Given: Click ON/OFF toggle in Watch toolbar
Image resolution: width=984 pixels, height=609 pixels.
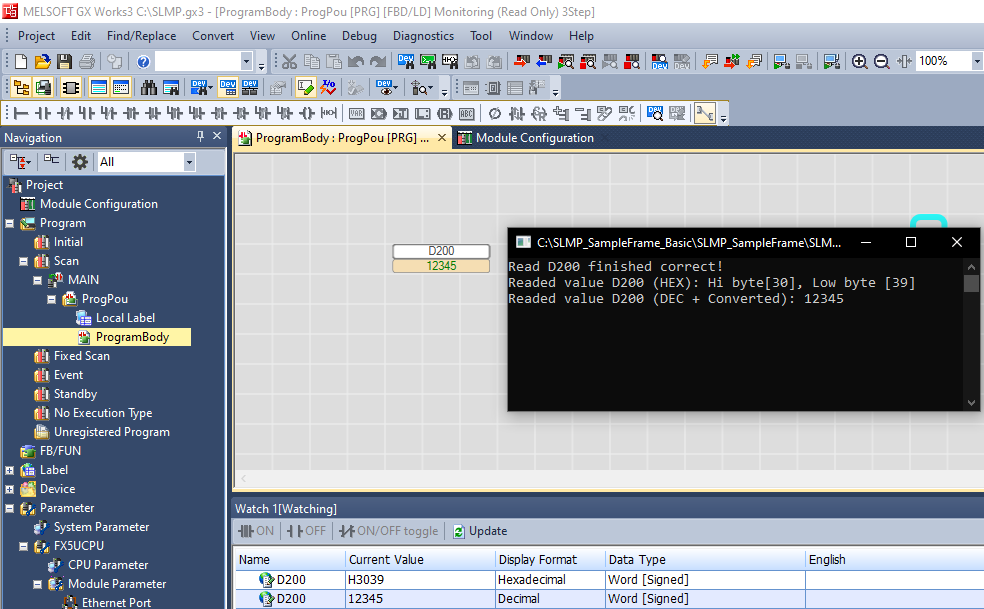Looking at the screenshot, I should click(389, 531).
